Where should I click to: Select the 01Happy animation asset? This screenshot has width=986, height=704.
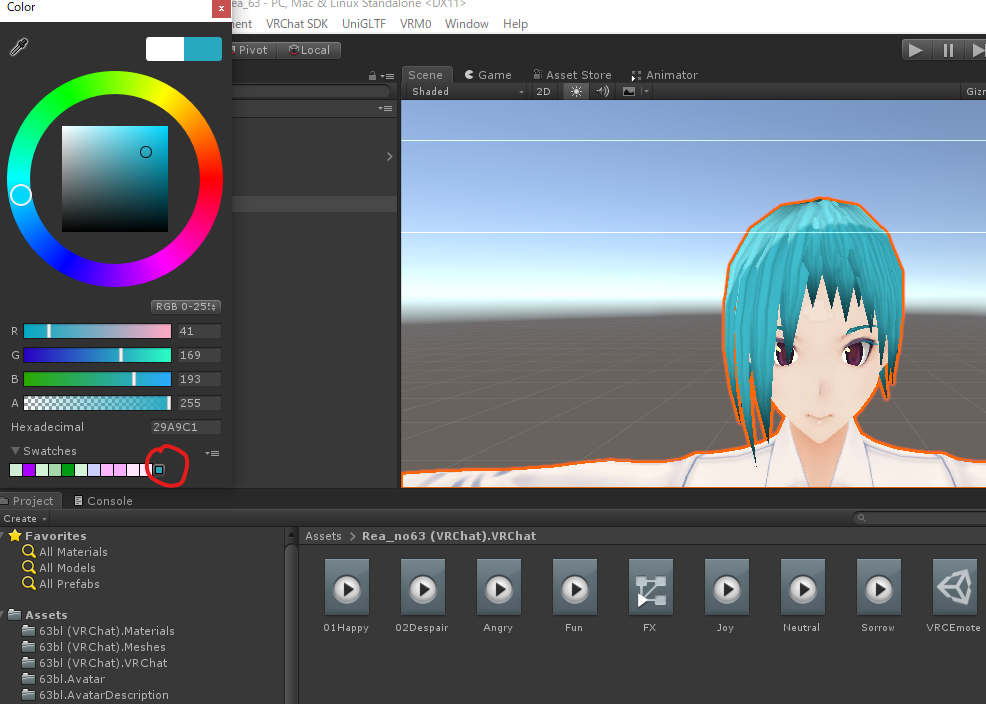(x=346, y=595)
